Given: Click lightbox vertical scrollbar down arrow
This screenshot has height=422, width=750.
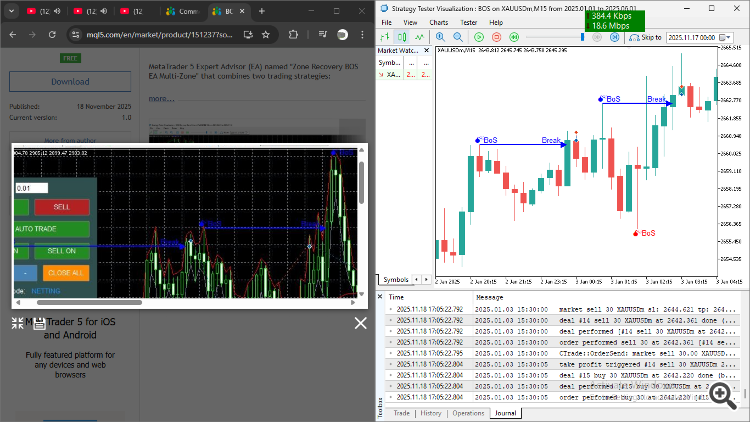Looking at the screenshot, I should pos(362,294).
